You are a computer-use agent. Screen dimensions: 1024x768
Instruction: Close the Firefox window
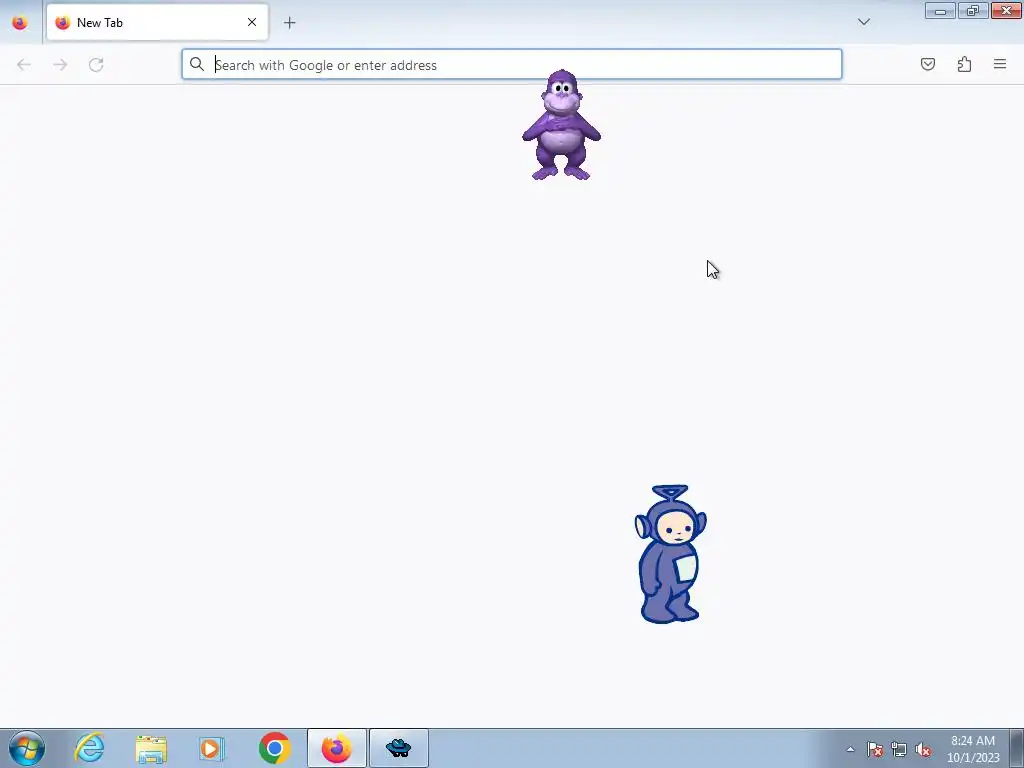(1006, 10)
